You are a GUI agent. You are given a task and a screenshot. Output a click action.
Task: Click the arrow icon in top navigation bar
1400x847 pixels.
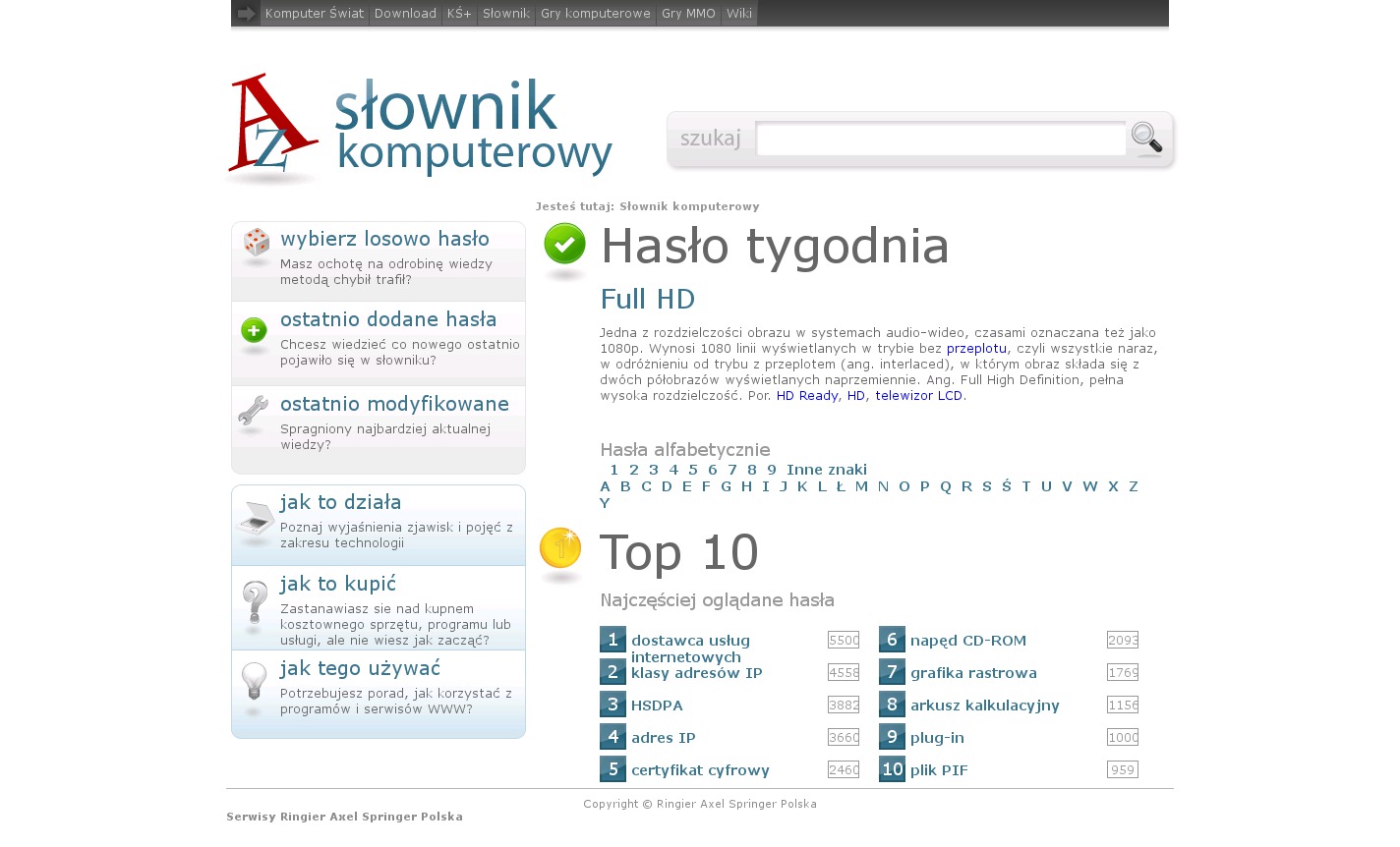pyautogui.click(x=246, y=14)
